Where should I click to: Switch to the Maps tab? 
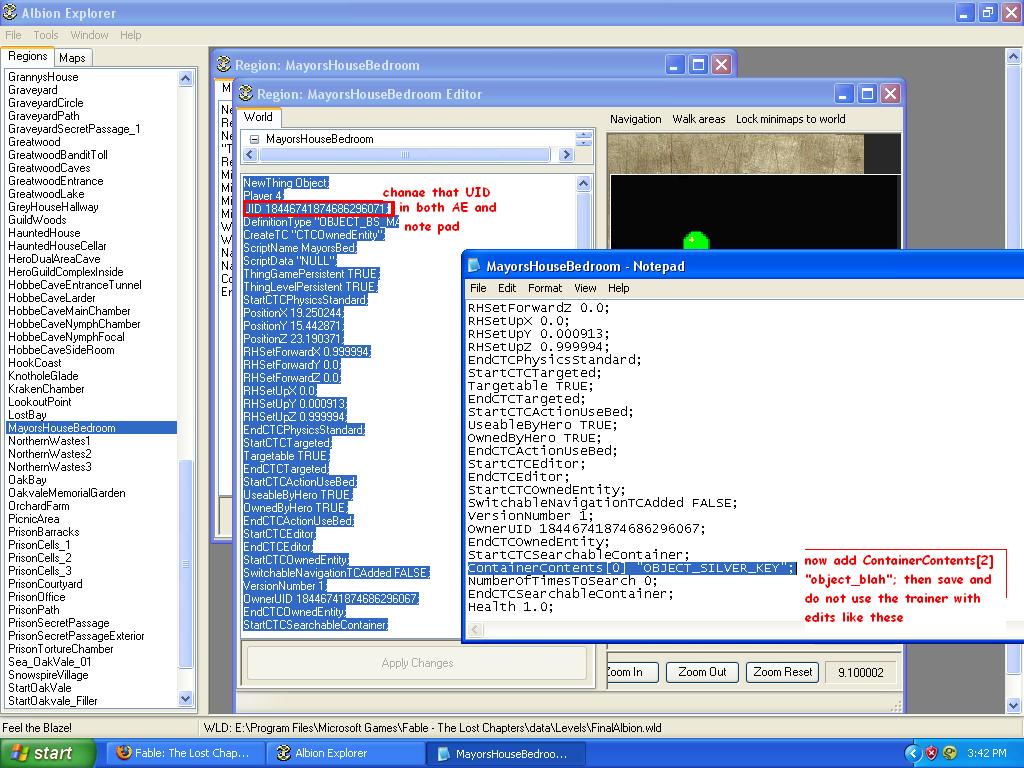72,58
